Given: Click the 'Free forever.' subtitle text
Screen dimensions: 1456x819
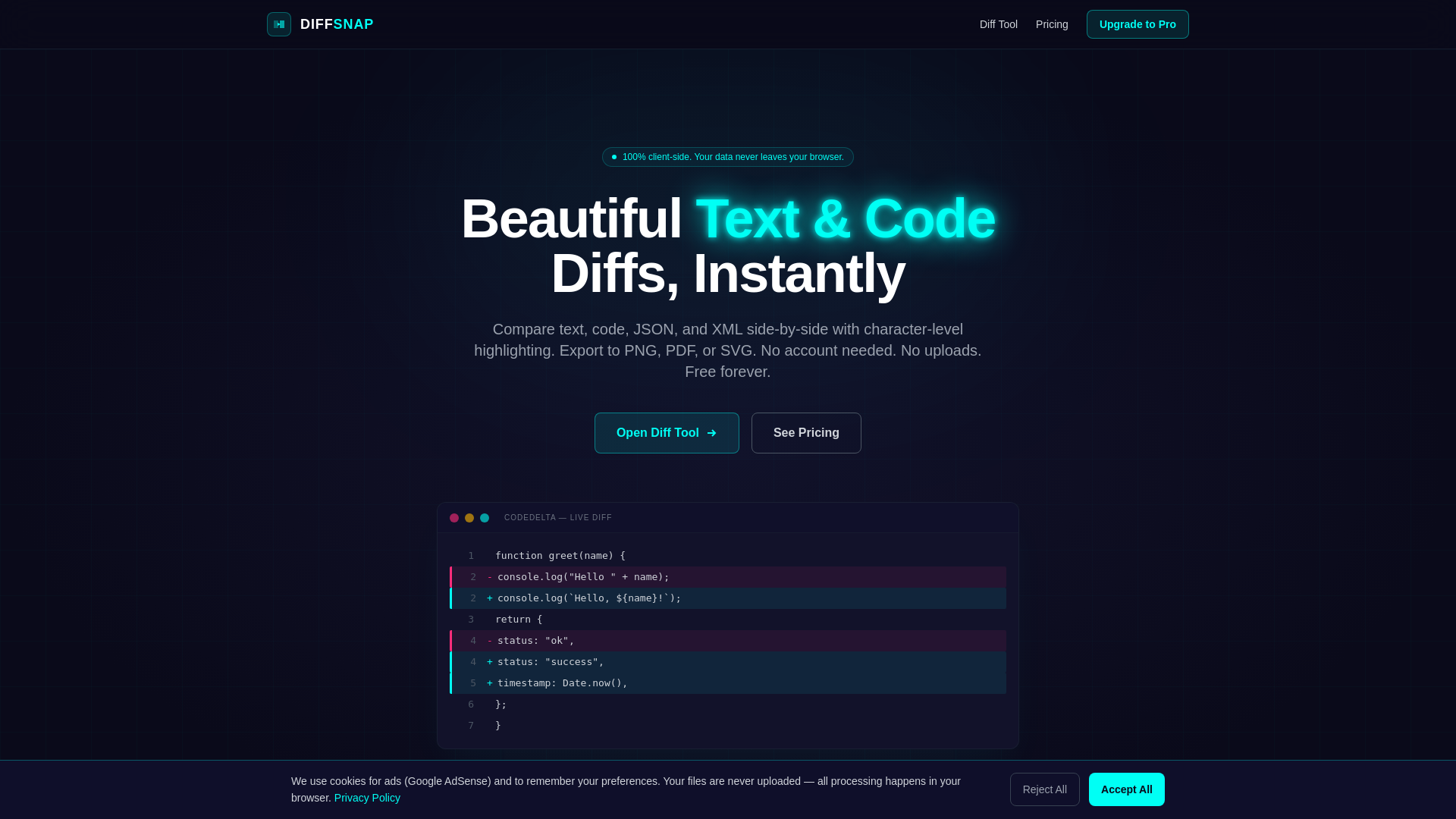Looking at the screenshot, I should (x=728, y=372).
